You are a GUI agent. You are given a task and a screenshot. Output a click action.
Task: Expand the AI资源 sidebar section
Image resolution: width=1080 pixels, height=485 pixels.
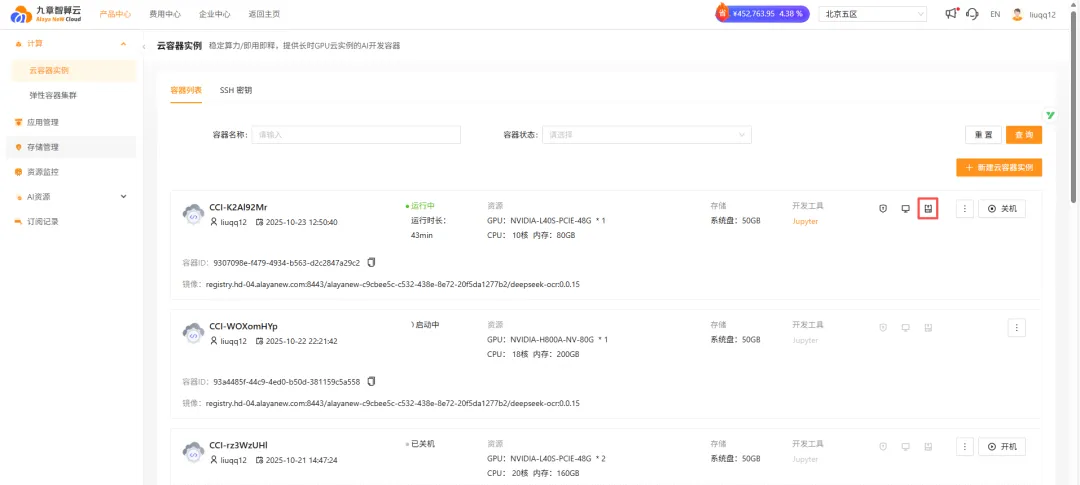123,197
